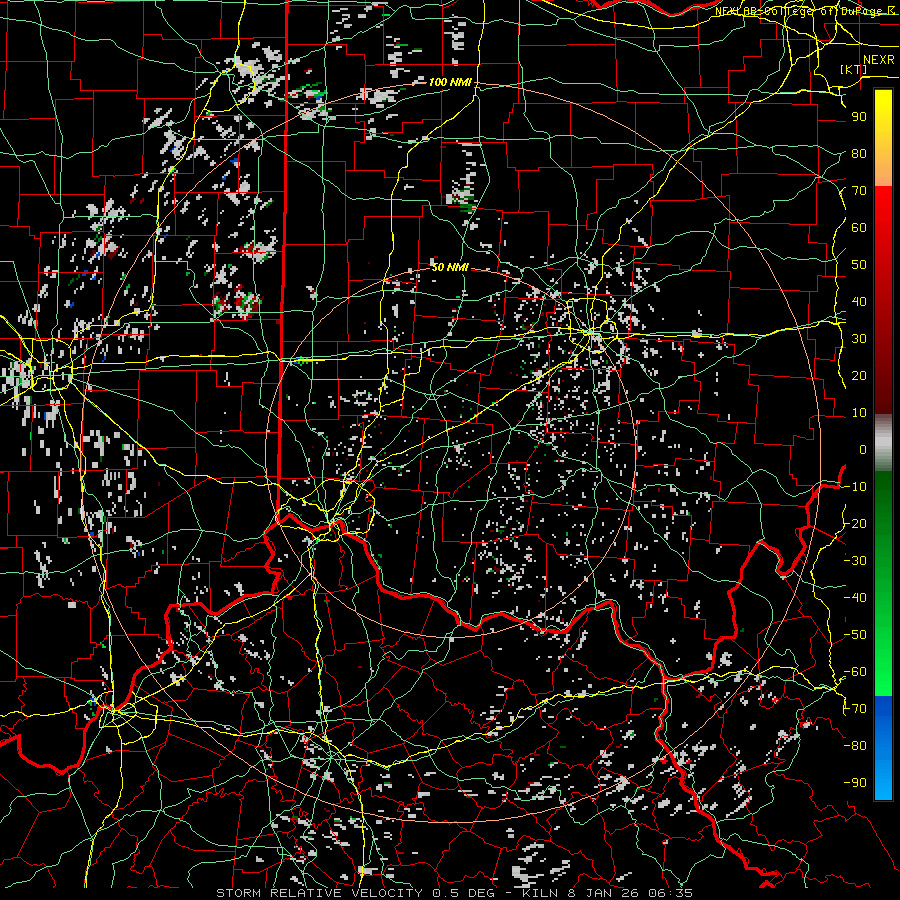Click the 10 value on velocity scale
The image size is (900, 900).
click(859, 413)
